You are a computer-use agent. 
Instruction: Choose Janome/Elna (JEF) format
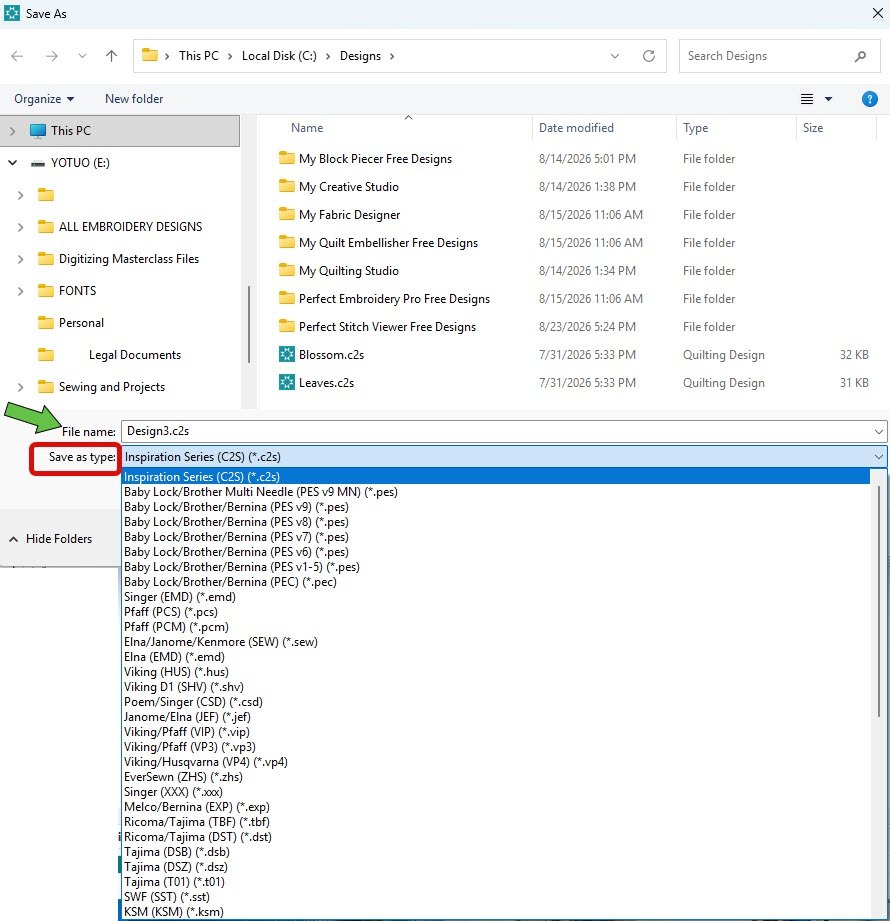point(187,717)
